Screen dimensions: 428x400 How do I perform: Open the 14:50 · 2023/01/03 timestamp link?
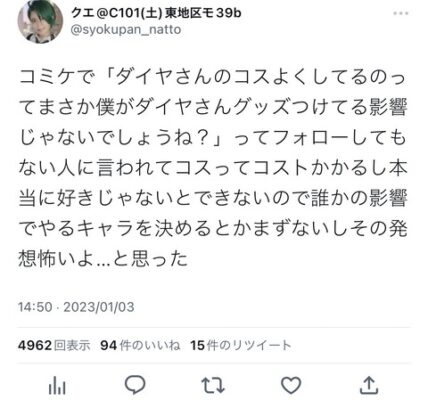(x=76, y=307)
